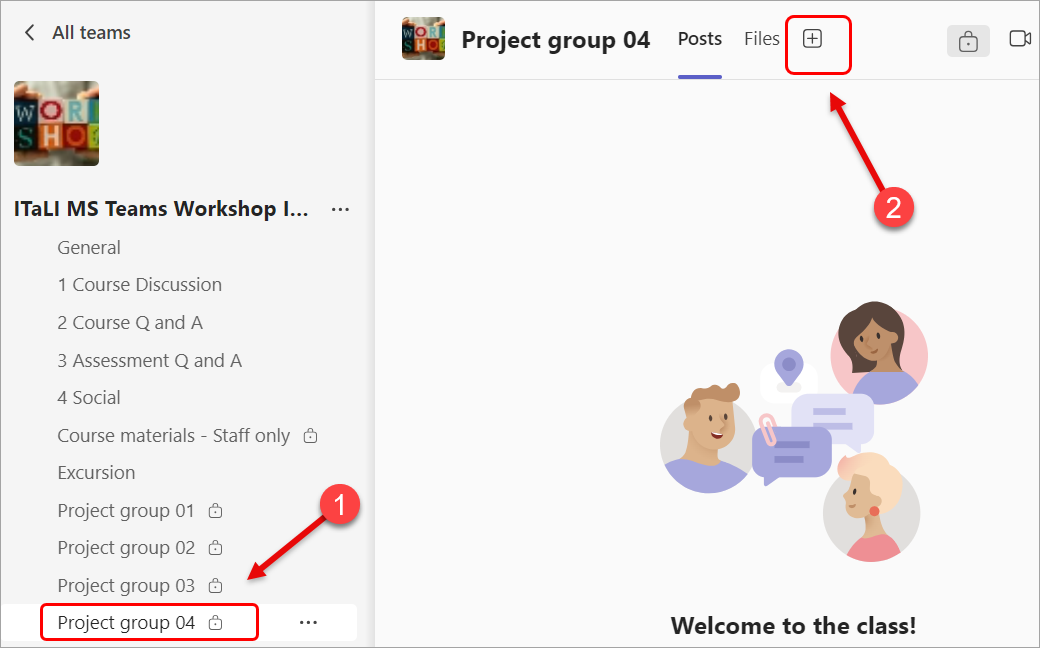Open team options via the ellipsis icon

pyautogui.click(x=340, y=208)
